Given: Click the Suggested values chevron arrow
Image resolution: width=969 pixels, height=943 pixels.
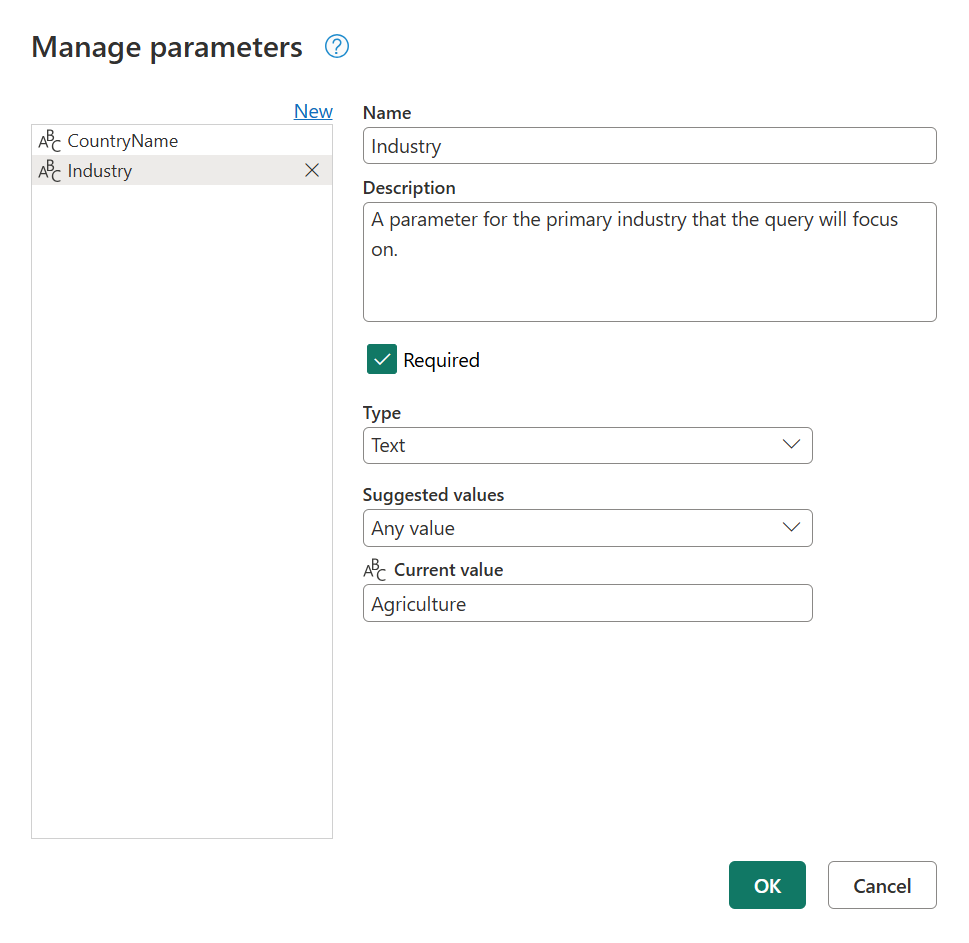Looking at the screenshot, I should [791, 527].
